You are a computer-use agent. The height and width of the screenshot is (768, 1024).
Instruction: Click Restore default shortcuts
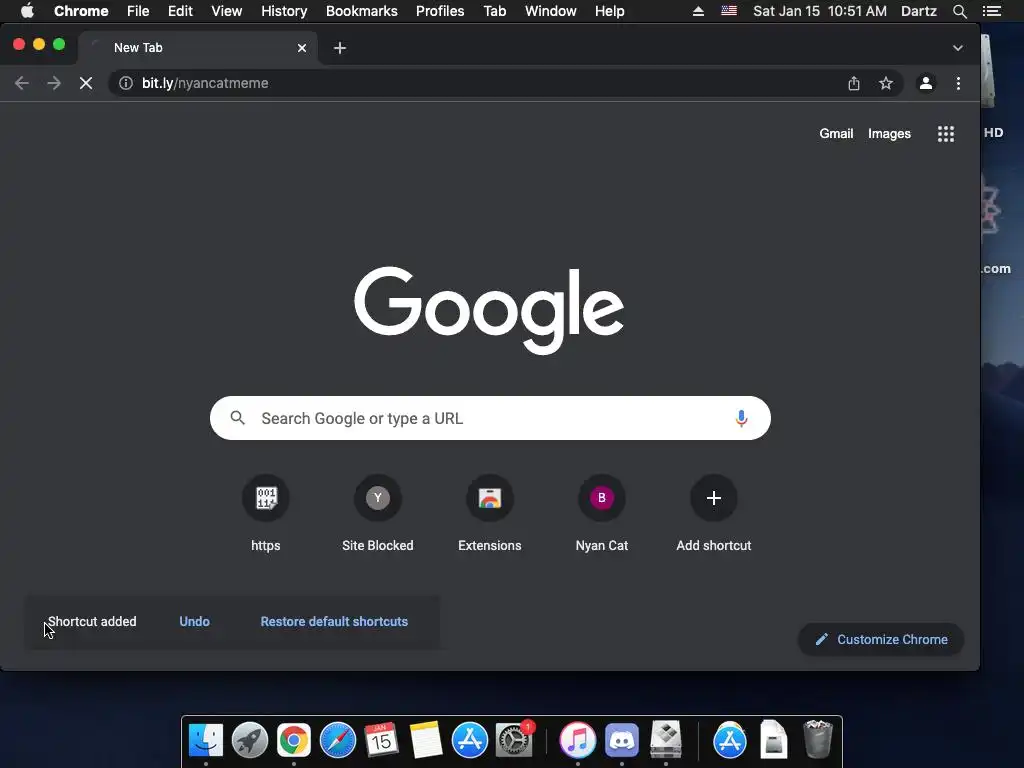334,622
